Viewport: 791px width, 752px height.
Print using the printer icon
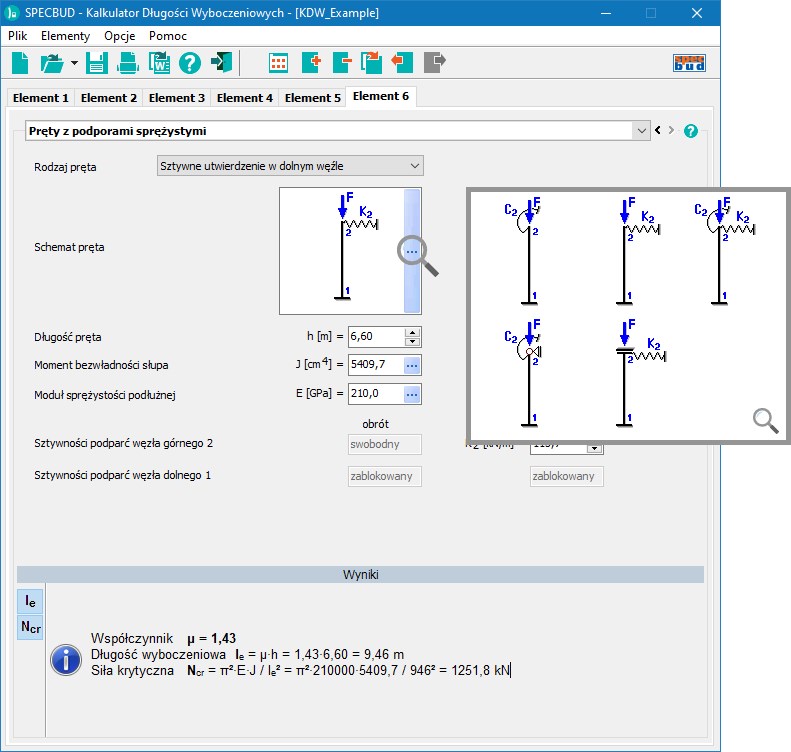[128, 63]
